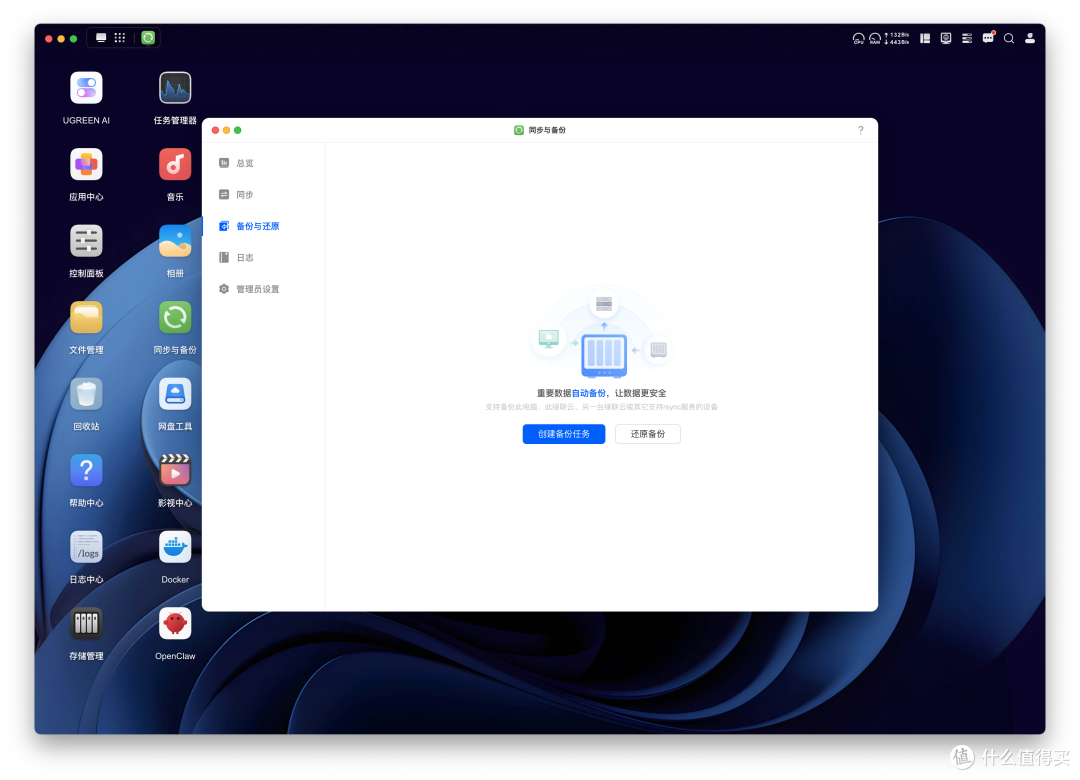
Task: Click the RAM usage gauge
Action: (x=875, y=39)
